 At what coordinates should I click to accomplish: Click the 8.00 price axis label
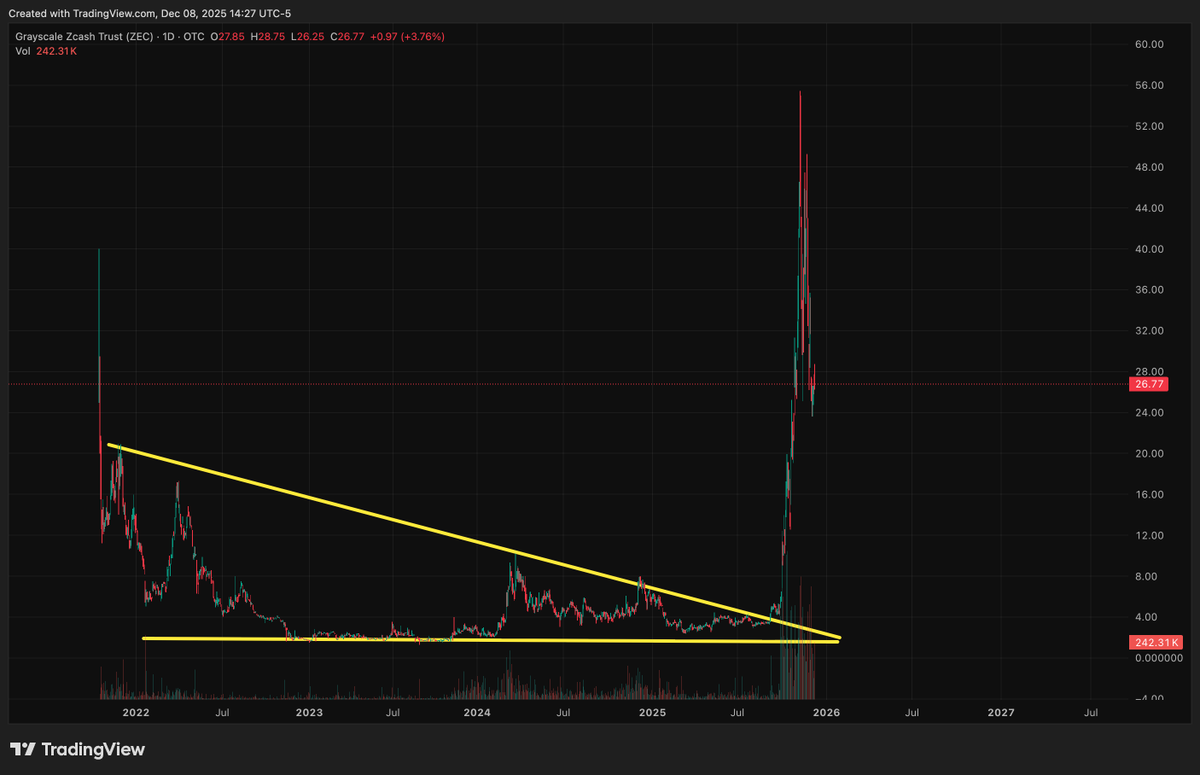pos(1146,576)
